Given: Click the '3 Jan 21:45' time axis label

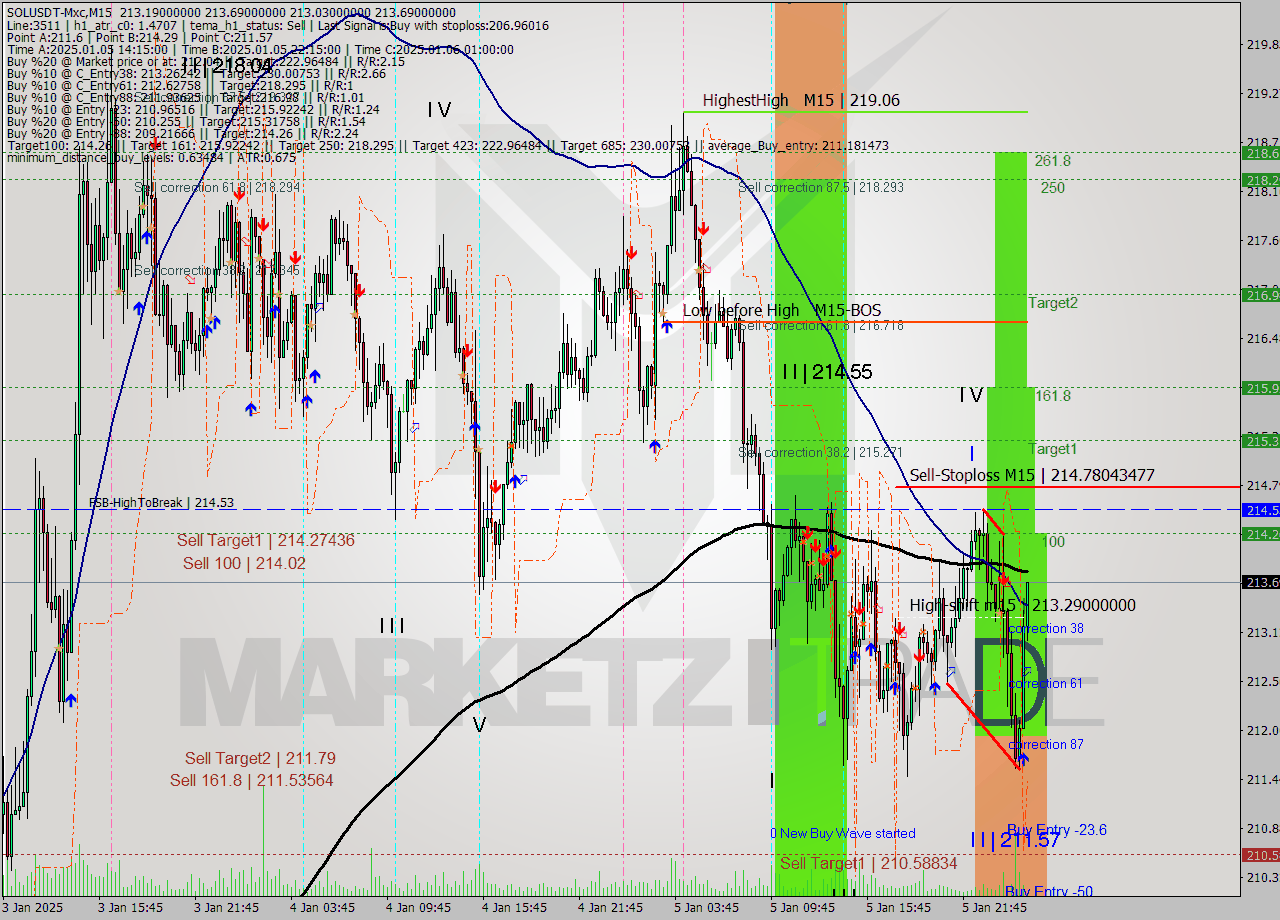Looking at the screenshot, I should (x=226, y=907).
